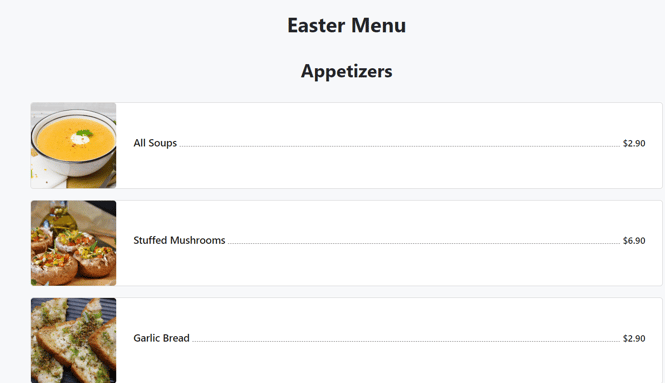Click the word Easter in the title
The image size is (665, 383).
[316, 25]
